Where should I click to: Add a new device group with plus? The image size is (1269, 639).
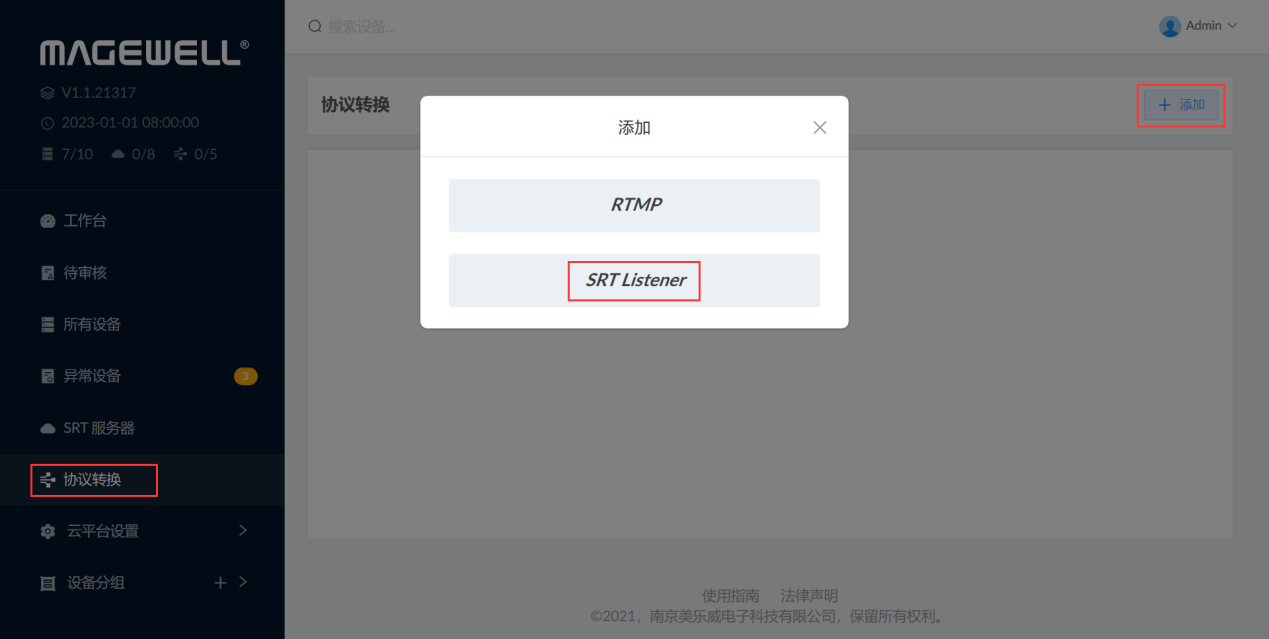tap(220, 582)
